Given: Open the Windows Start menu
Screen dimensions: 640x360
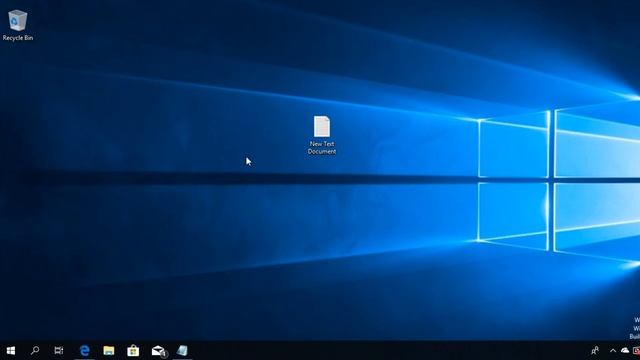Looking at the screenshot, I should click(11, 351).
